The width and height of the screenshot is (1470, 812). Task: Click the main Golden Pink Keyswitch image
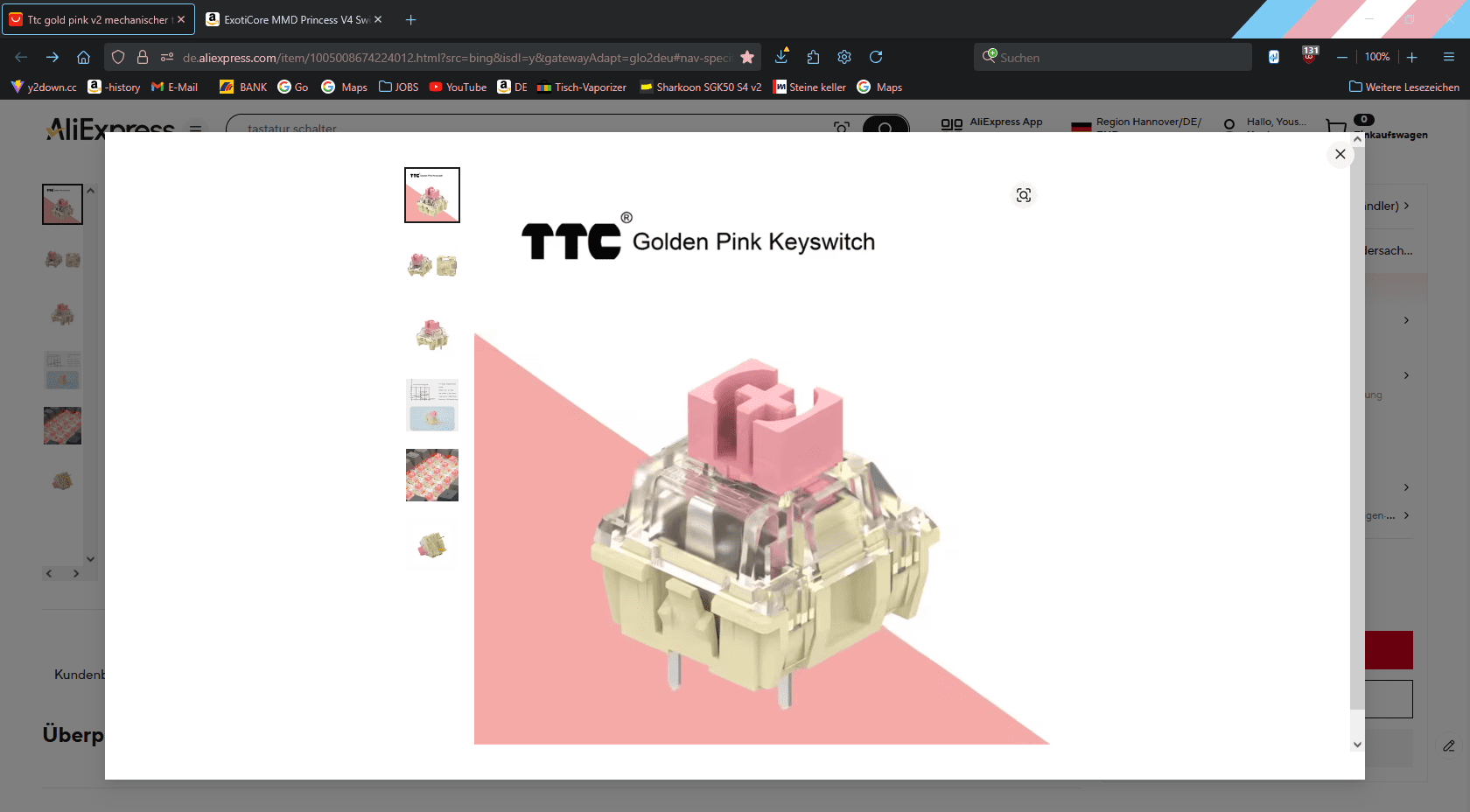coord(762,456)
